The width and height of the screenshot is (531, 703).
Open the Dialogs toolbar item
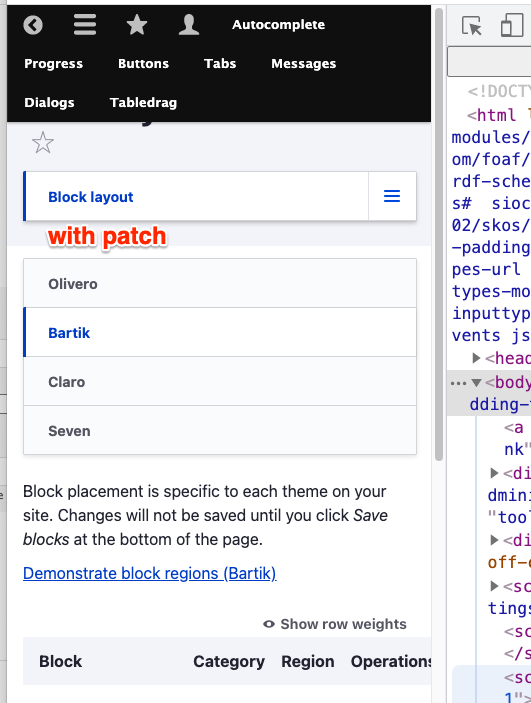(49, 103)
